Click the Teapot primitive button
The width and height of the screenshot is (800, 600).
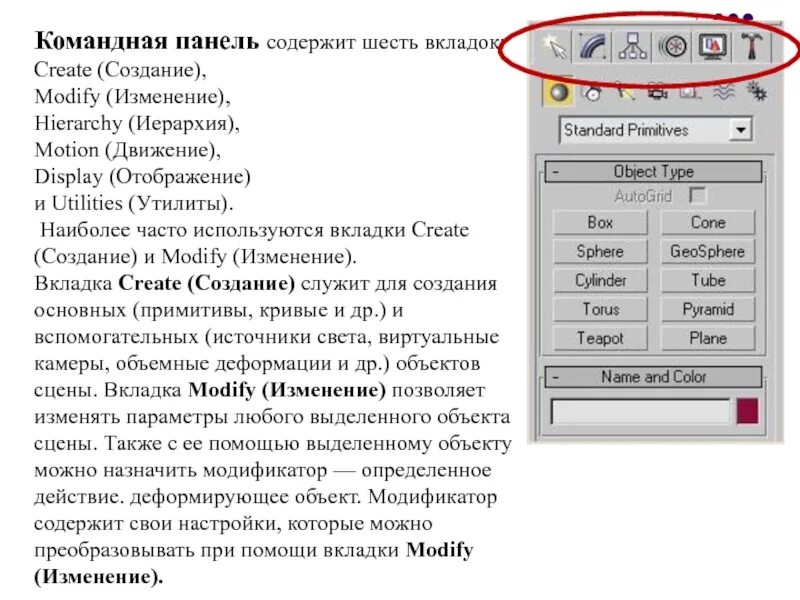(600, 338)
